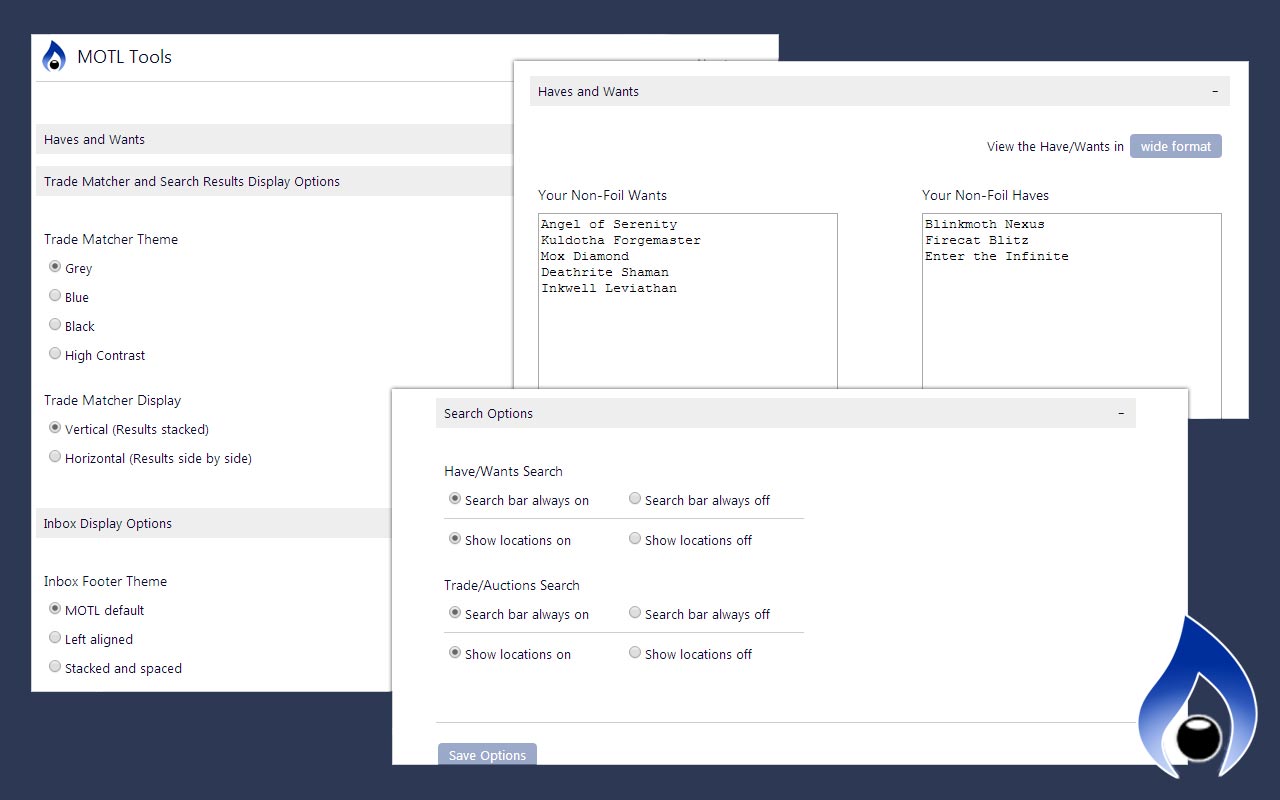
Task: Click 'Deathrite Shaman' in the wants list
Action: 605,272
